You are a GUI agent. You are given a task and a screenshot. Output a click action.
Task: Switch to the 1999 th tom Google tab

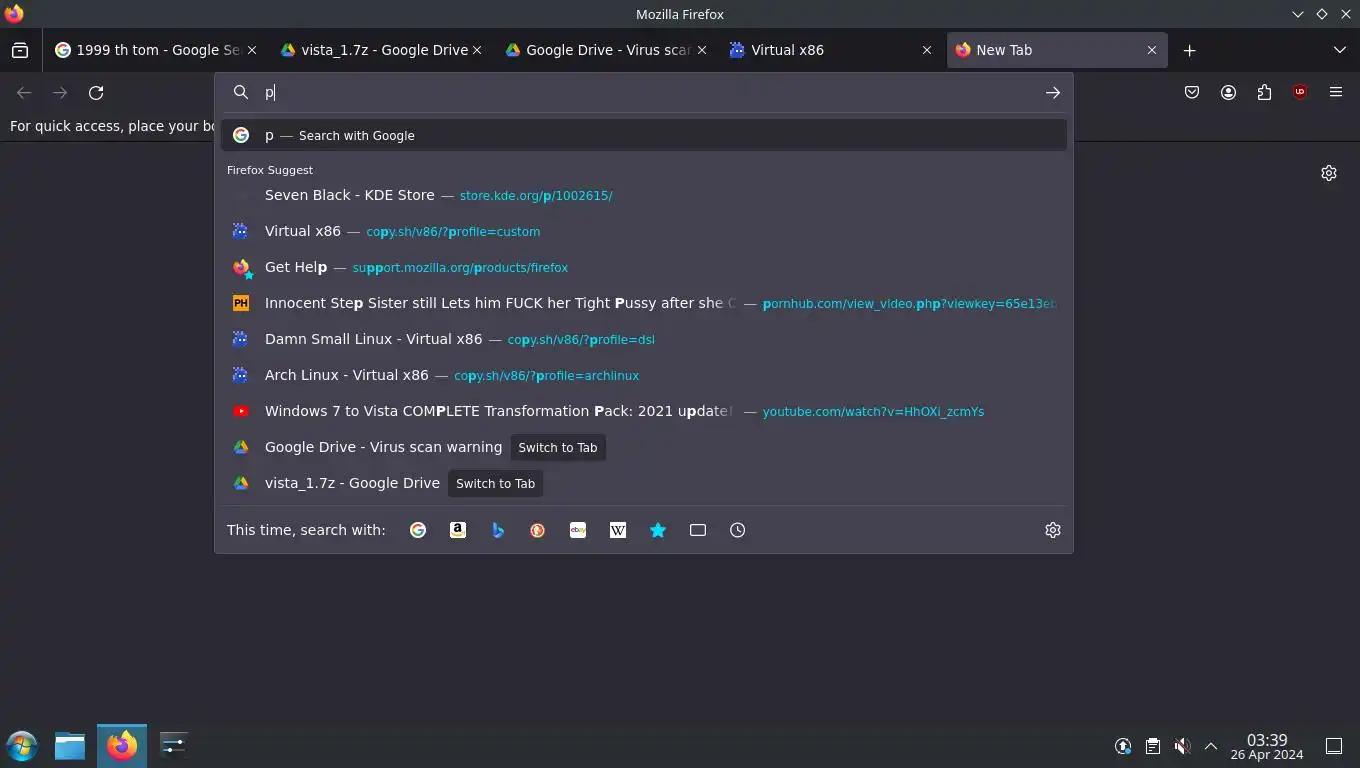click(156, 50)
